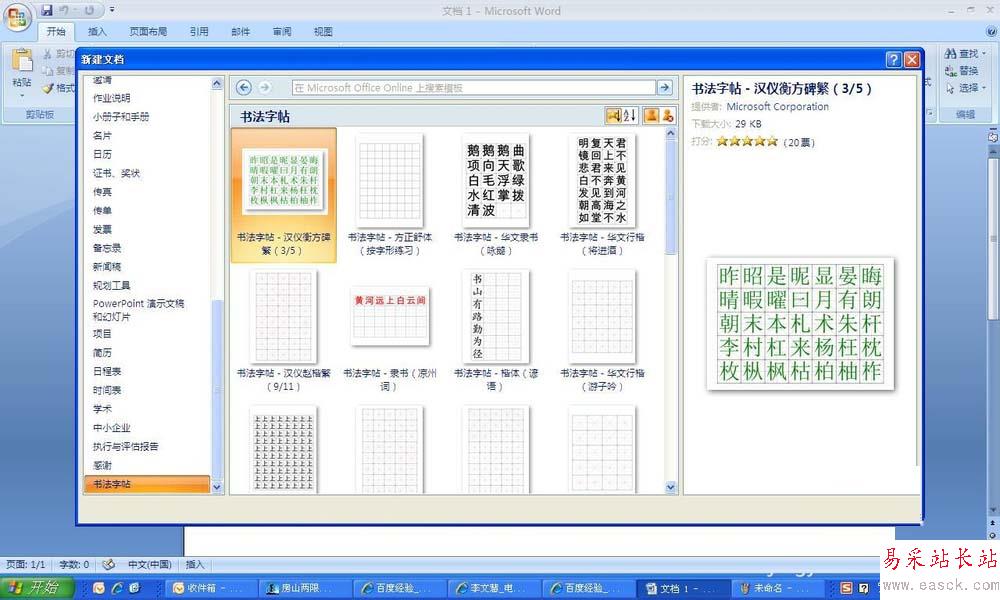1000x600 pixels.
Task: Go back with the dialog Back arrow
Action: (244, 87)
